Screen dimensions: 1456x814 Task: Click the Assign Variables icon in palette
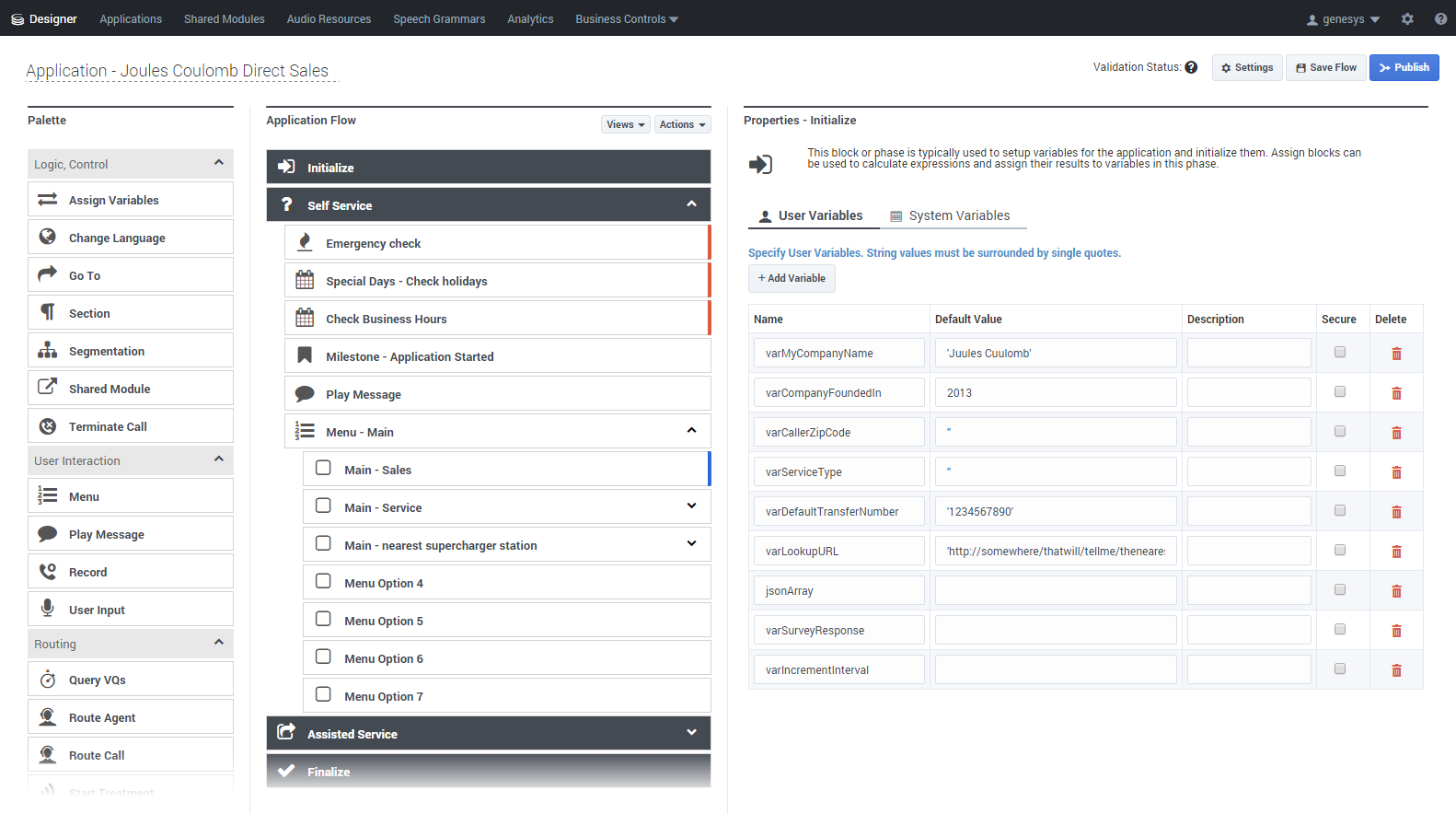coord(48,200)
